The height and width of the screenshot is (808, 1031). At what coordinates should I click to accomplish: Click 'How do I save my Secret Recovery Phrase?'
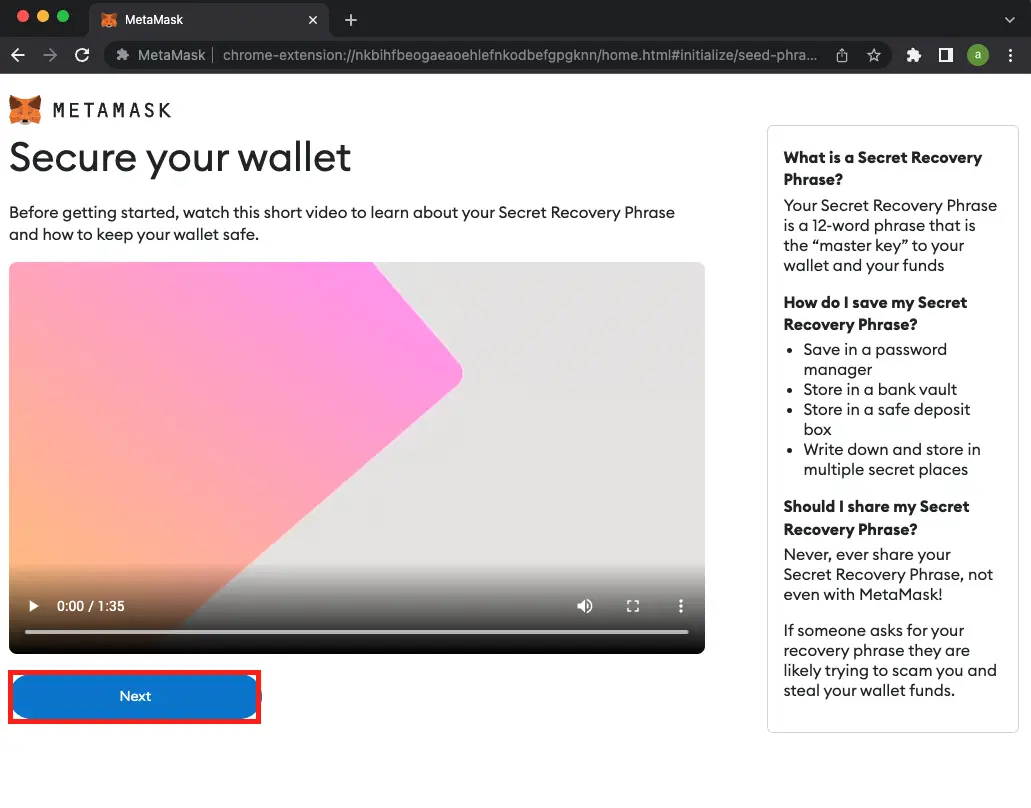[875, 314]
